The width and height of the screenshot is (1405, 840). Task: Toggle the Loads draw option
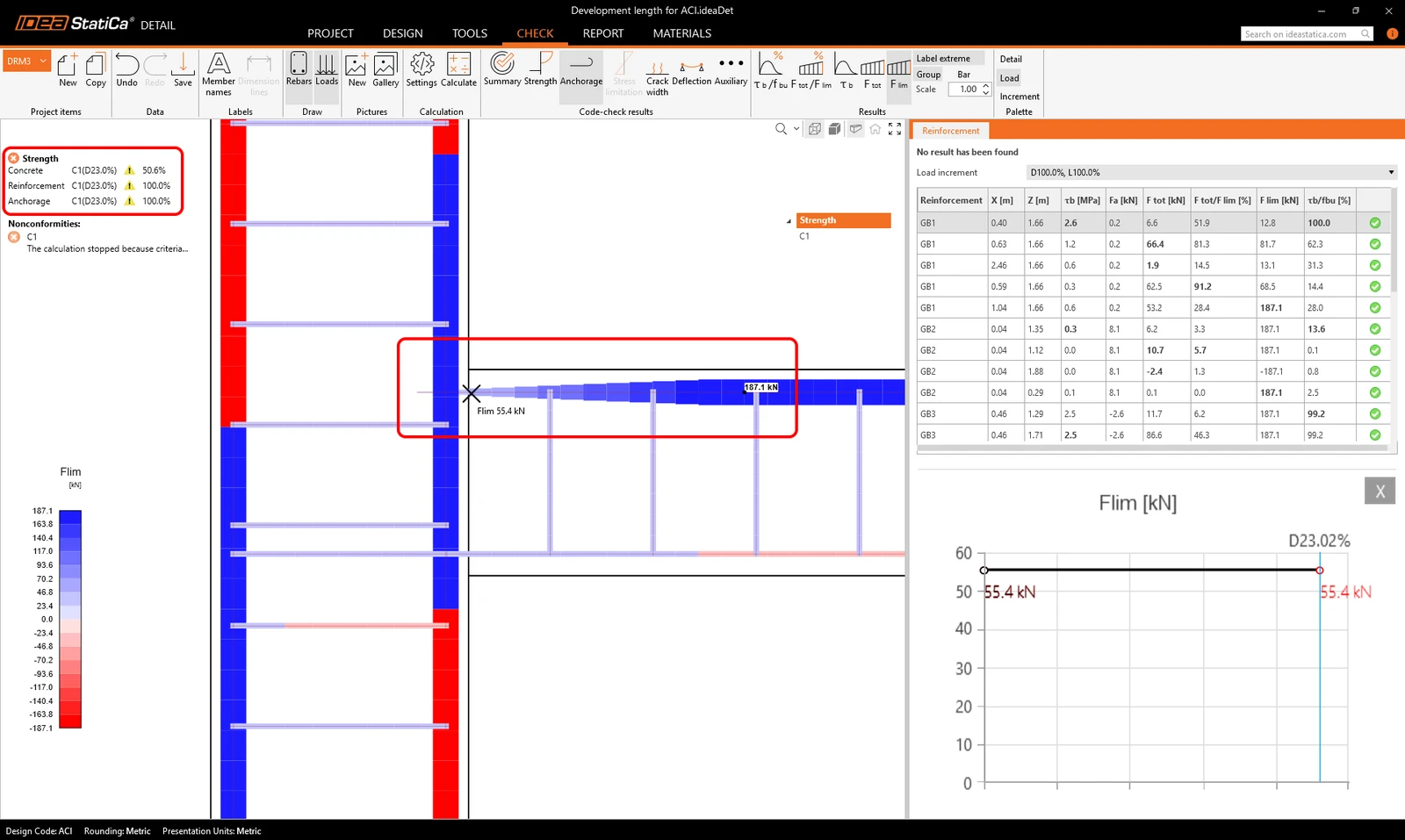(x=327, y=69)
